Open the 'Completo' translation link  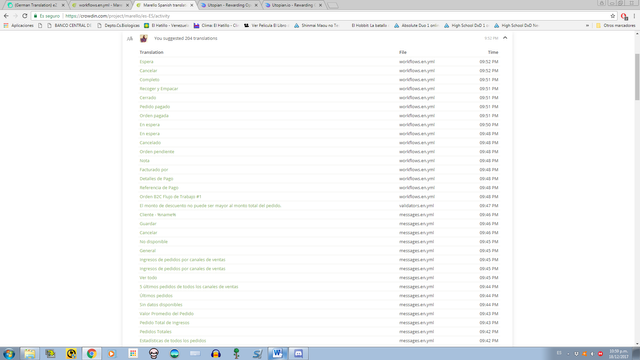pos(149,80)
